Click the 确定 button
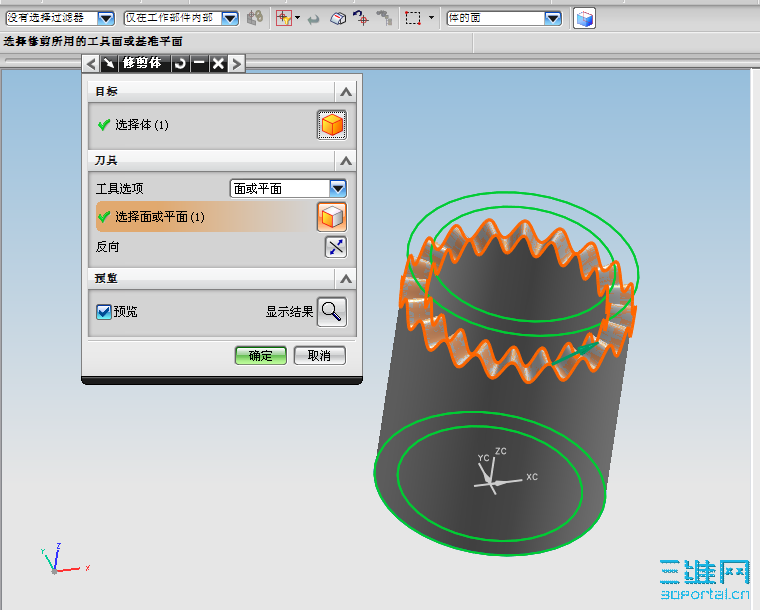The image size is (760, 610). pyautogui.click(x=261, y=356)
